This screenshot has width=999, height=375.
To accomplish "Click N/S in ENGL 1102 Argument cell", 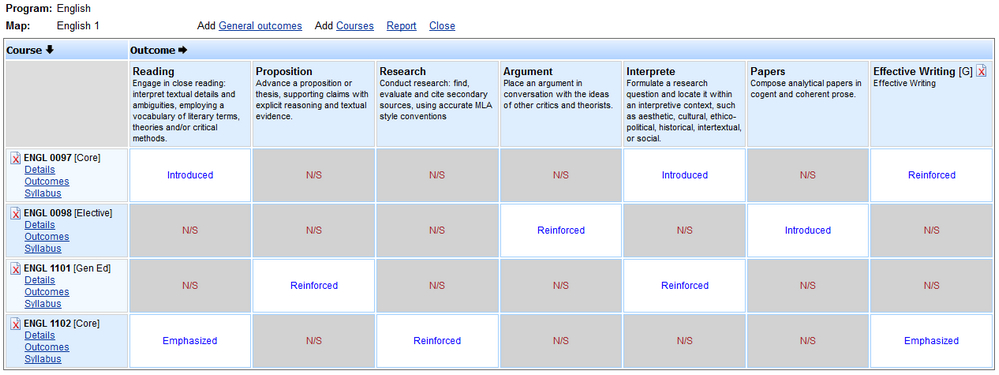I will (x=561, y=341).
